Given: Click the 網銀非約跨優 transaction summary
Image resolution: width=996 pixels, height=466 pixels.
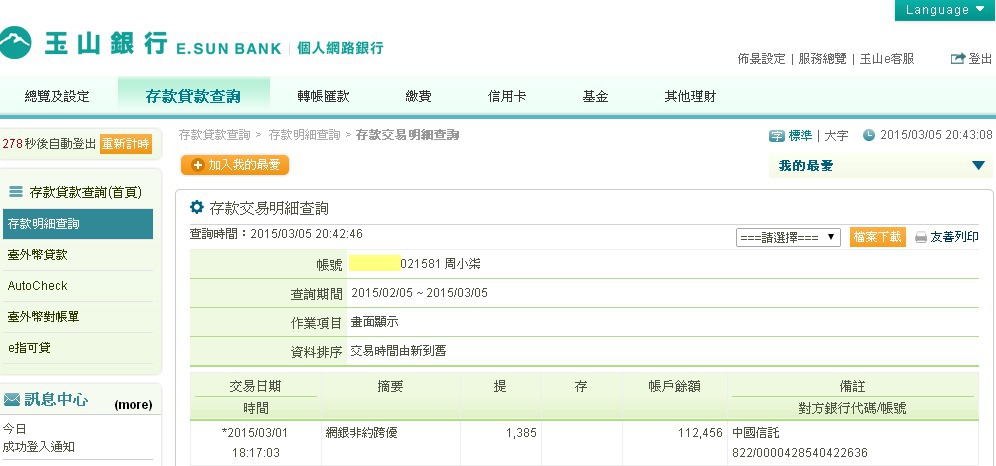Looking at the screenshot, I should coord(361,433).
